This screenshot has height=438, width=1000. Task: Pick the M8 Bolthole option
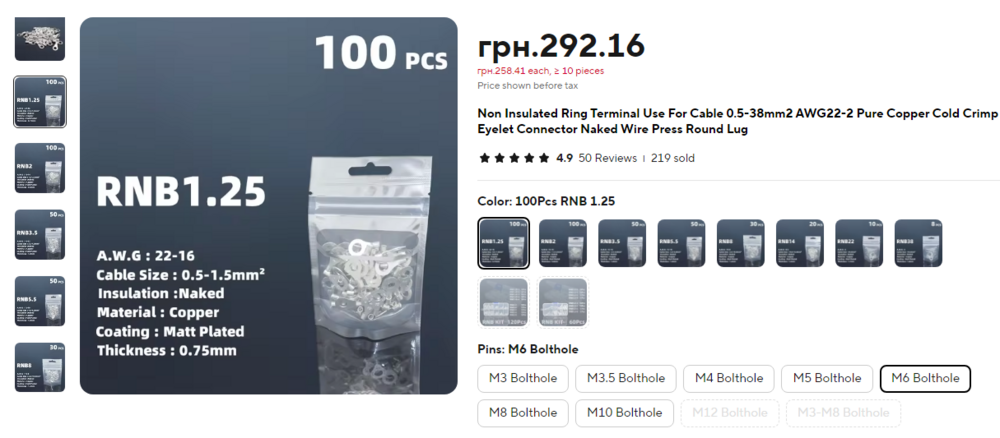pyautogui.click(x=523, y=413)
